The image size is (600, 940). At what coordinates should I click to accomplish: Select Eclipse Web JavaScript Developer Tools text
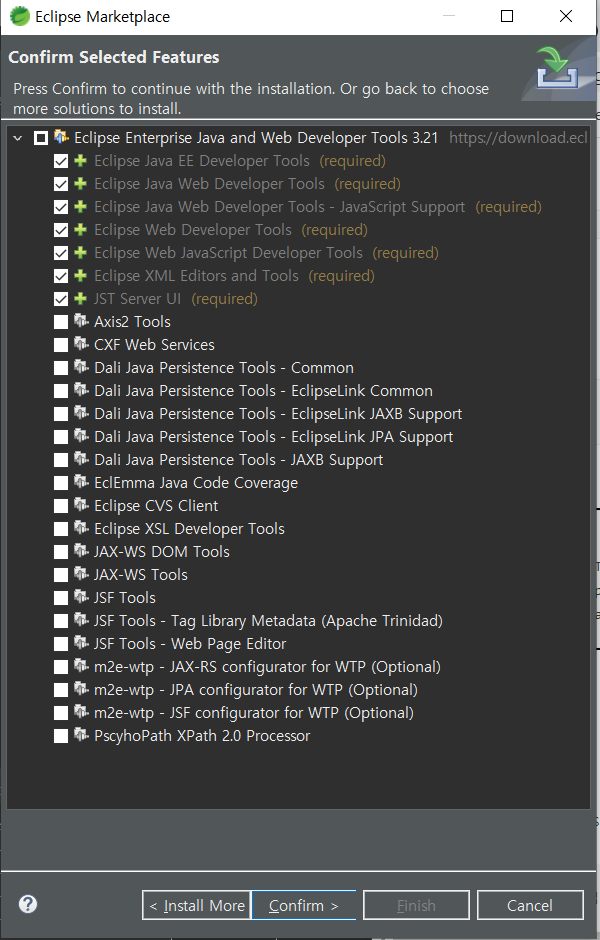point(228,253)
